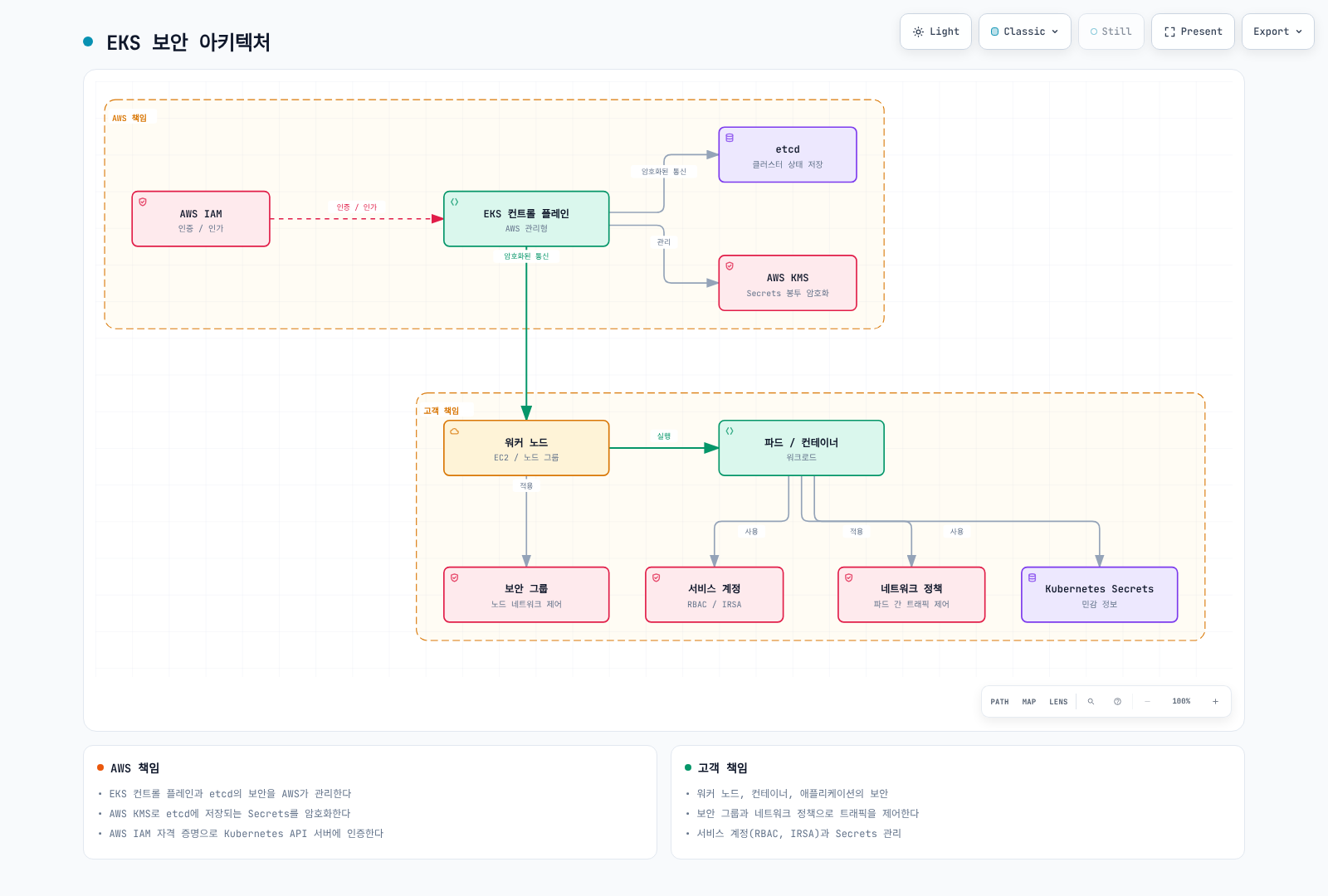Click the sun icon in Light button
The height and width of the screenshot is (896, 1328).
(918, 32)
